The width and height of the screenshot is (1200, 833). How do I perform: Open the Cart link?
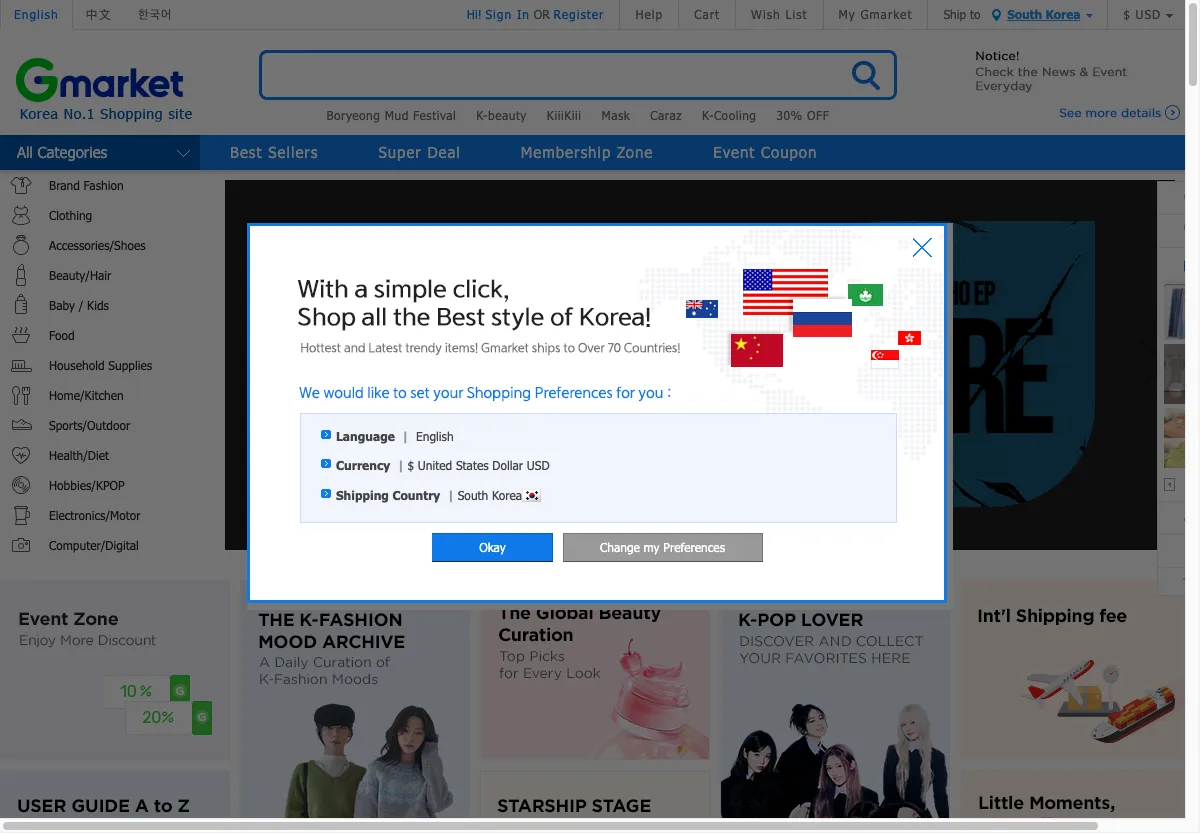point(706,15)
